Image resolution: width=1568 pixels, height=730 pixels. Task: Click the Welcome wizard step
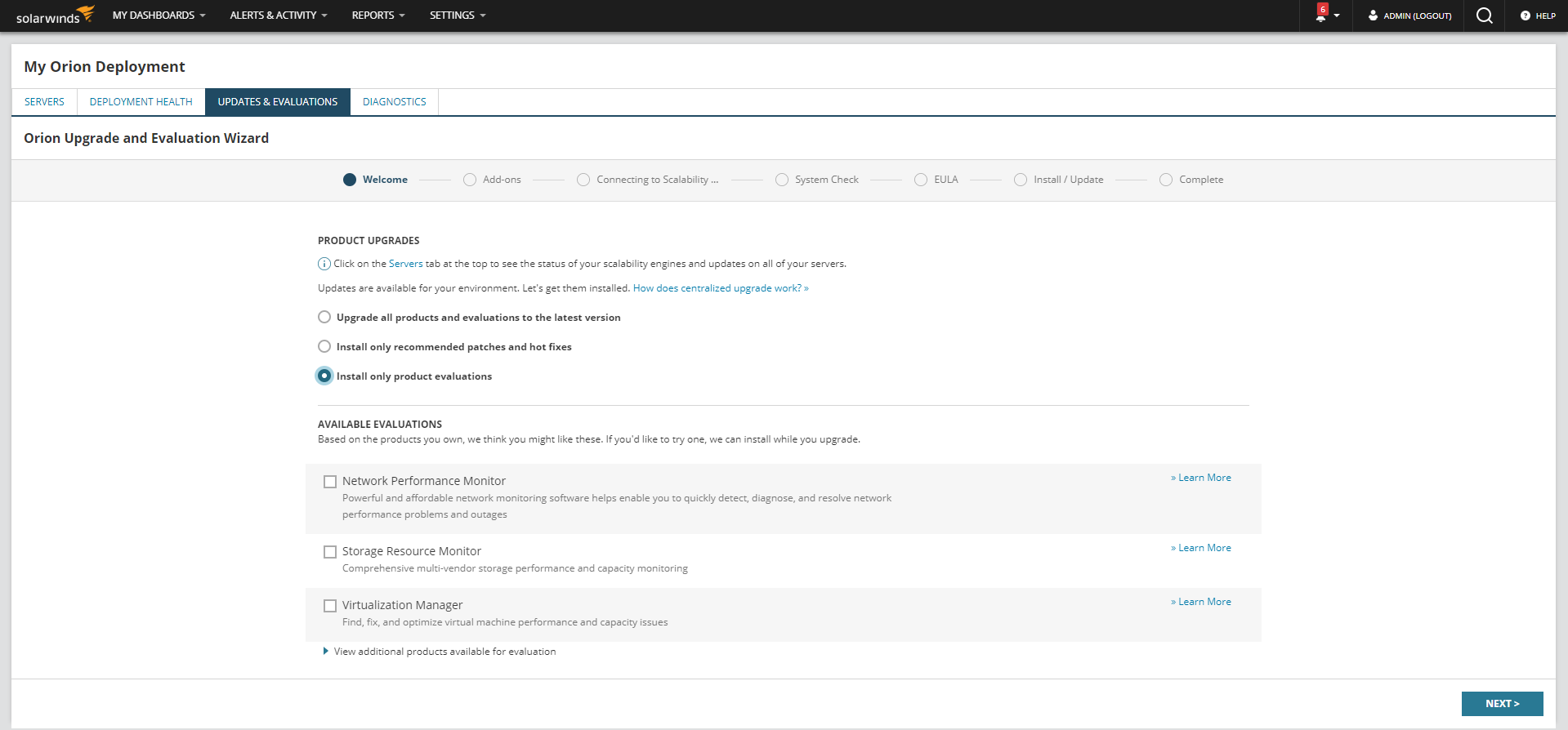coord(375,180)
